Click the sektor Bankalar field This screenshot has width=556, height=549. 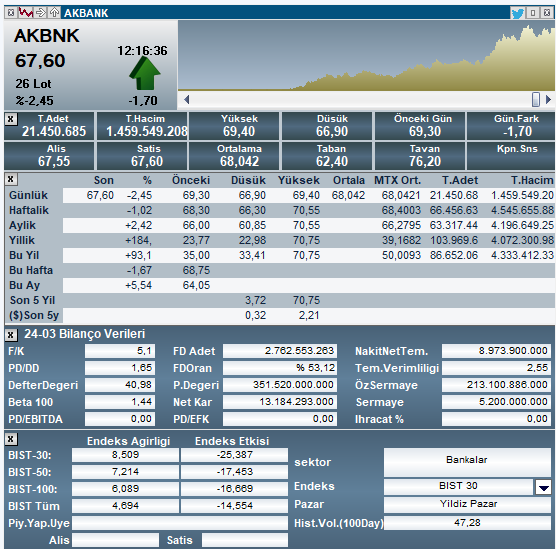coord(467,462)
